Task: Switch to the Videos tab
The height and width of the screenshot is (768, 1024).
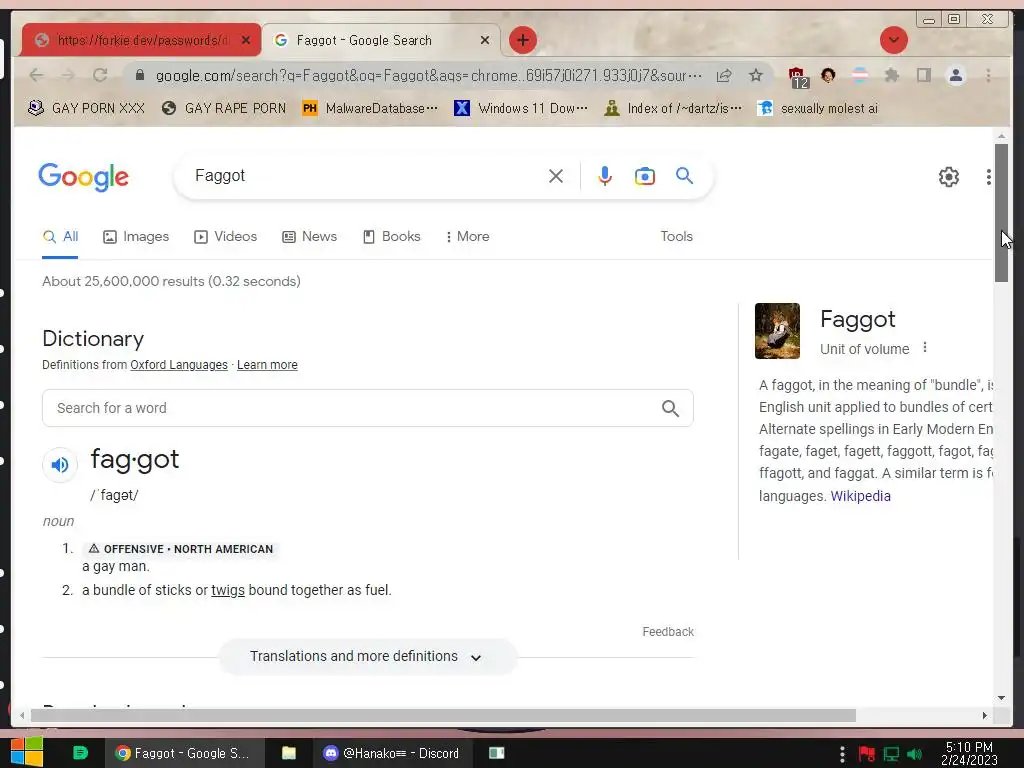Action: pyautogui.click(x=225, y=236)
